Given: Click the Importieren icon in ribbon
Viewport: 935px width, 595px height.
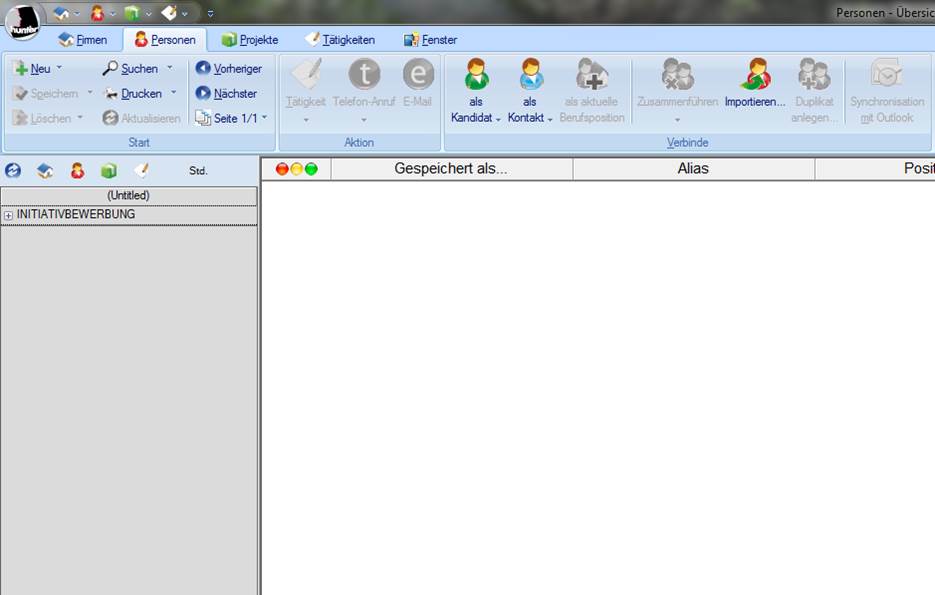Looking at the screenshot, I should (x=754, y=75).
